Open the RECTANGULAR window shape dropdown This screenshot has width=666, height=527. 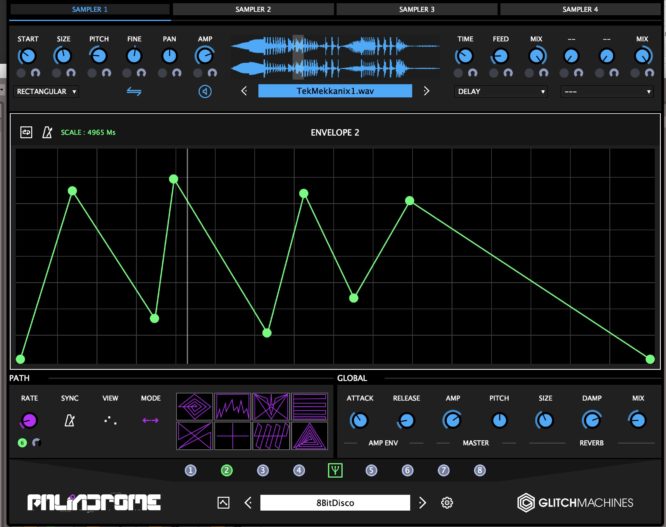[46, 91]
